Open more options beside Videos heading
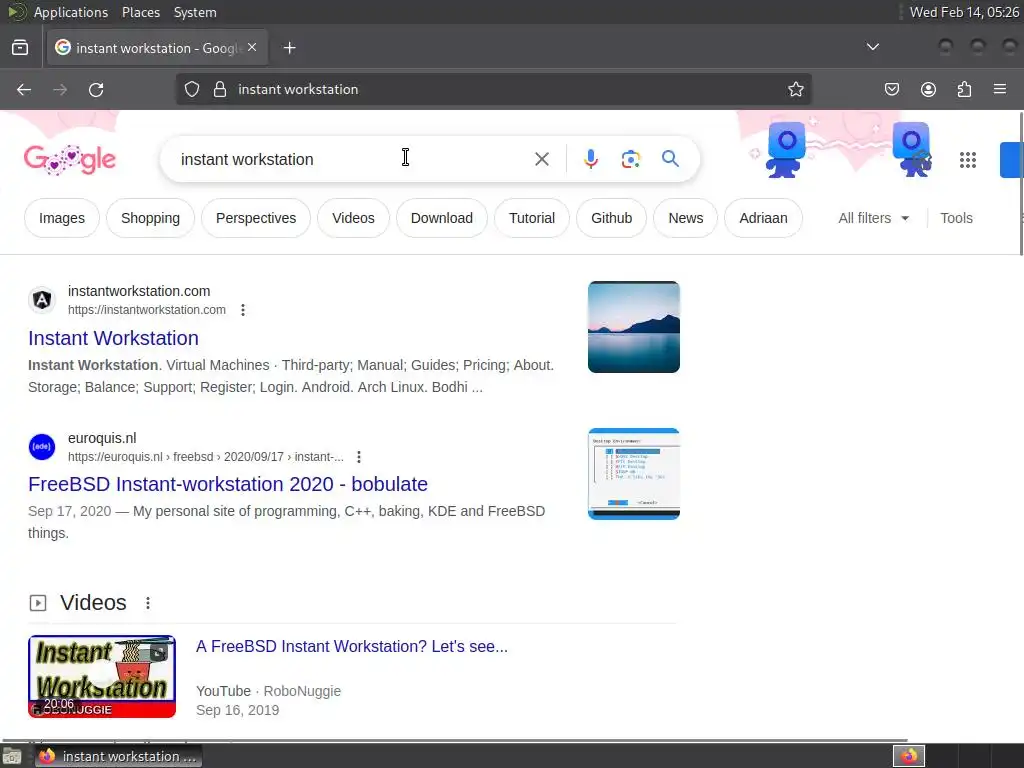 (x=148, y=603)
